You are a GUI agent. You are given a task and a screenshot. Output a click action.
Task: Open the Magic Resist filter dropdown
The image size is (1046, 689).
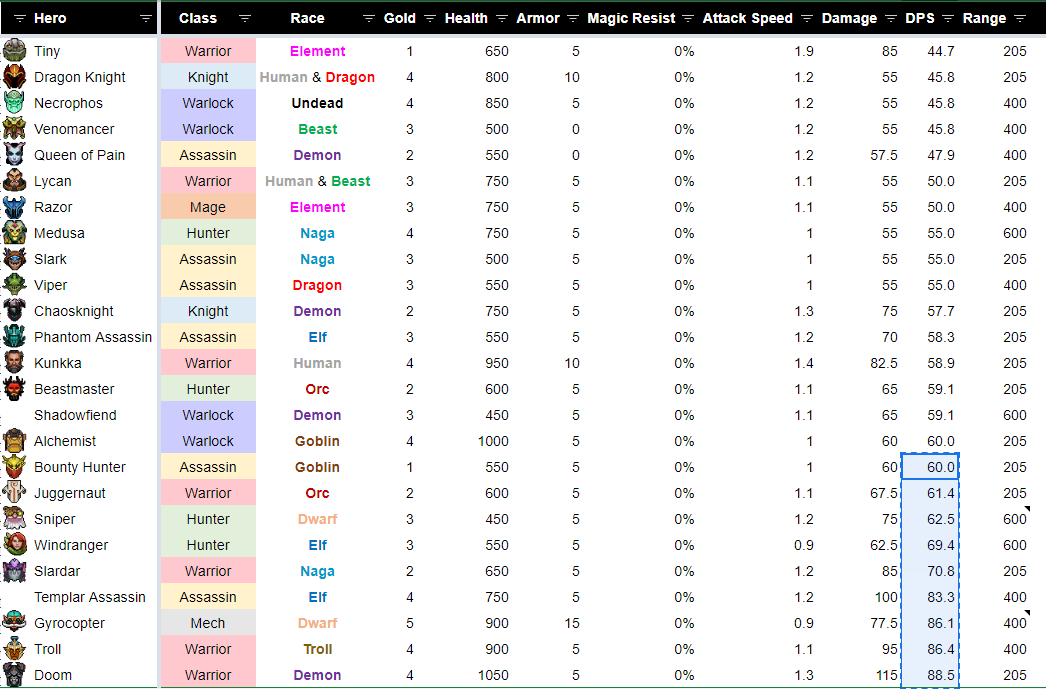coord(688,19)
